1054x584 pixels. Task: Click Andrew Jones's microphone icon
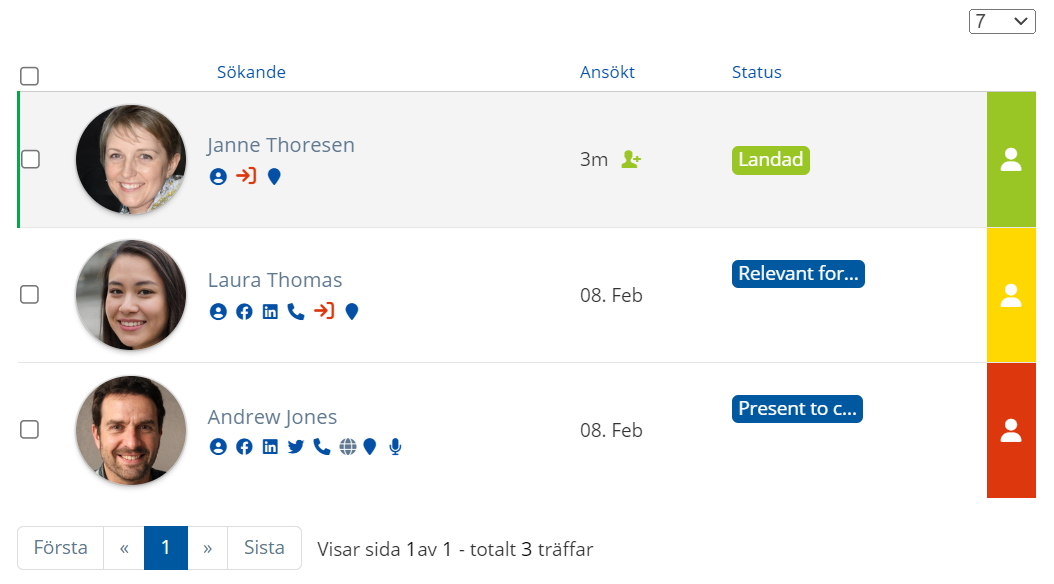[395, 447]
